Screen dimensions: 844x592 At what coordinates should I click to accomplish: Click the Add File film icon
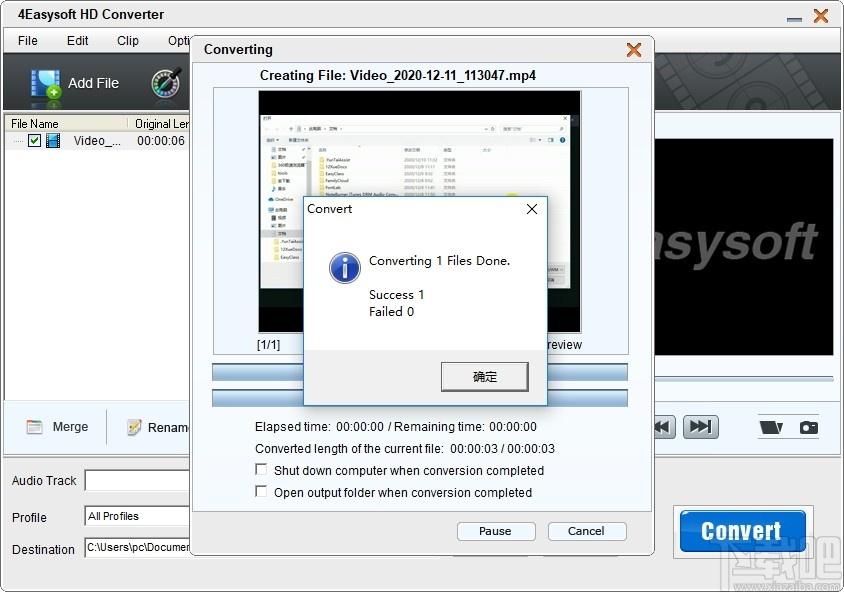pos(46,84)
